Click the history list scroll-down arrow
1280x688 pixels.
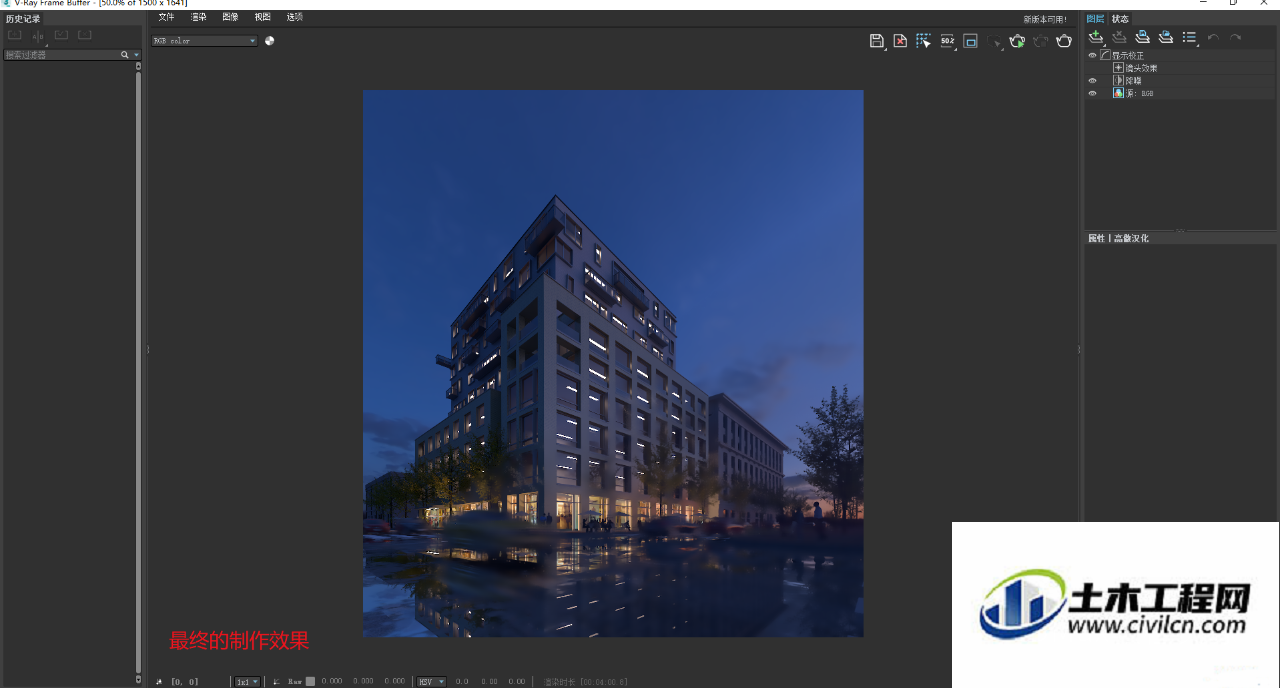(x=138, y=679)
